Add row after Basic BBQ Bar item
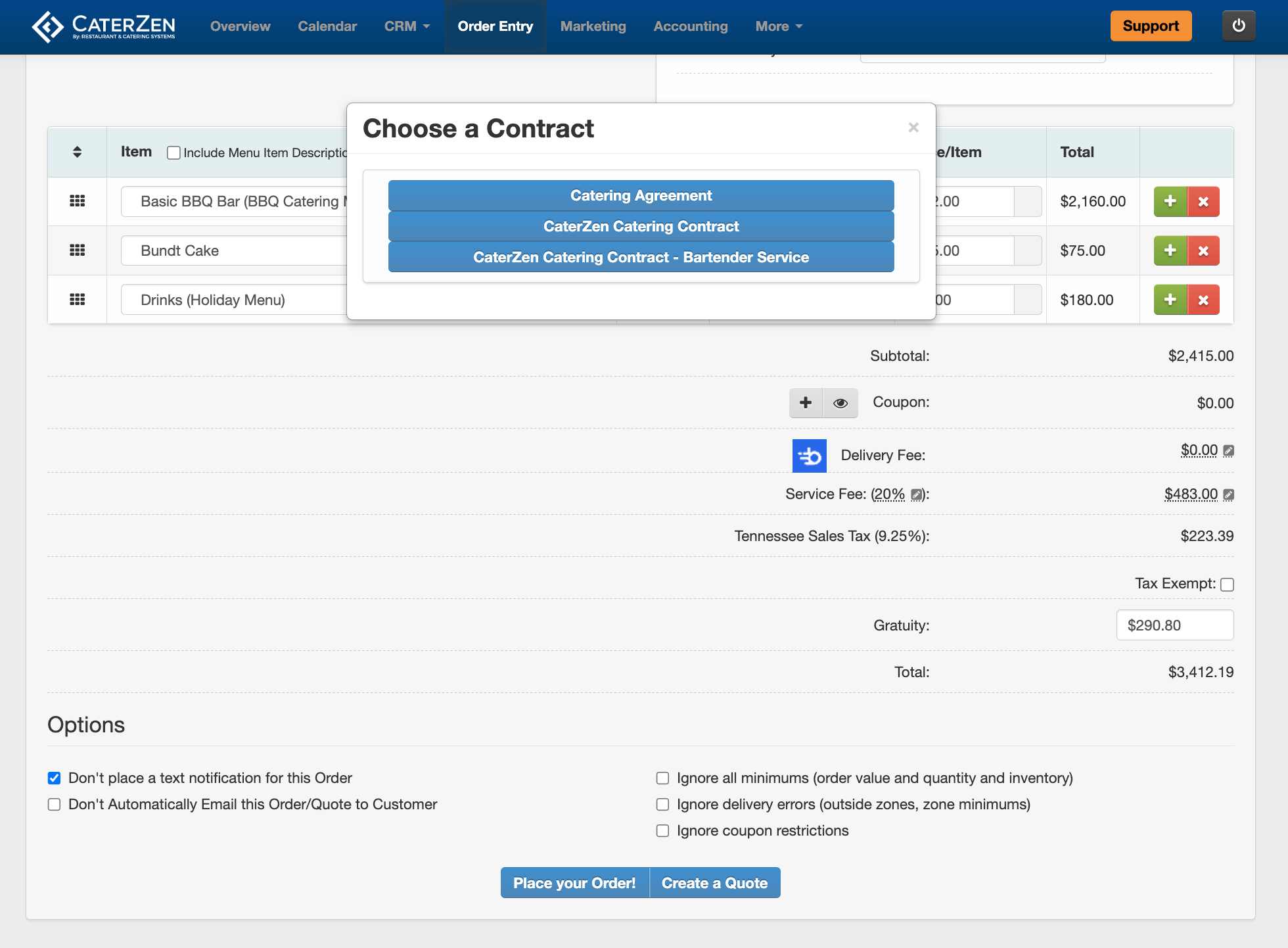Screen dimensions: 1288x948 coord(1170,201)
